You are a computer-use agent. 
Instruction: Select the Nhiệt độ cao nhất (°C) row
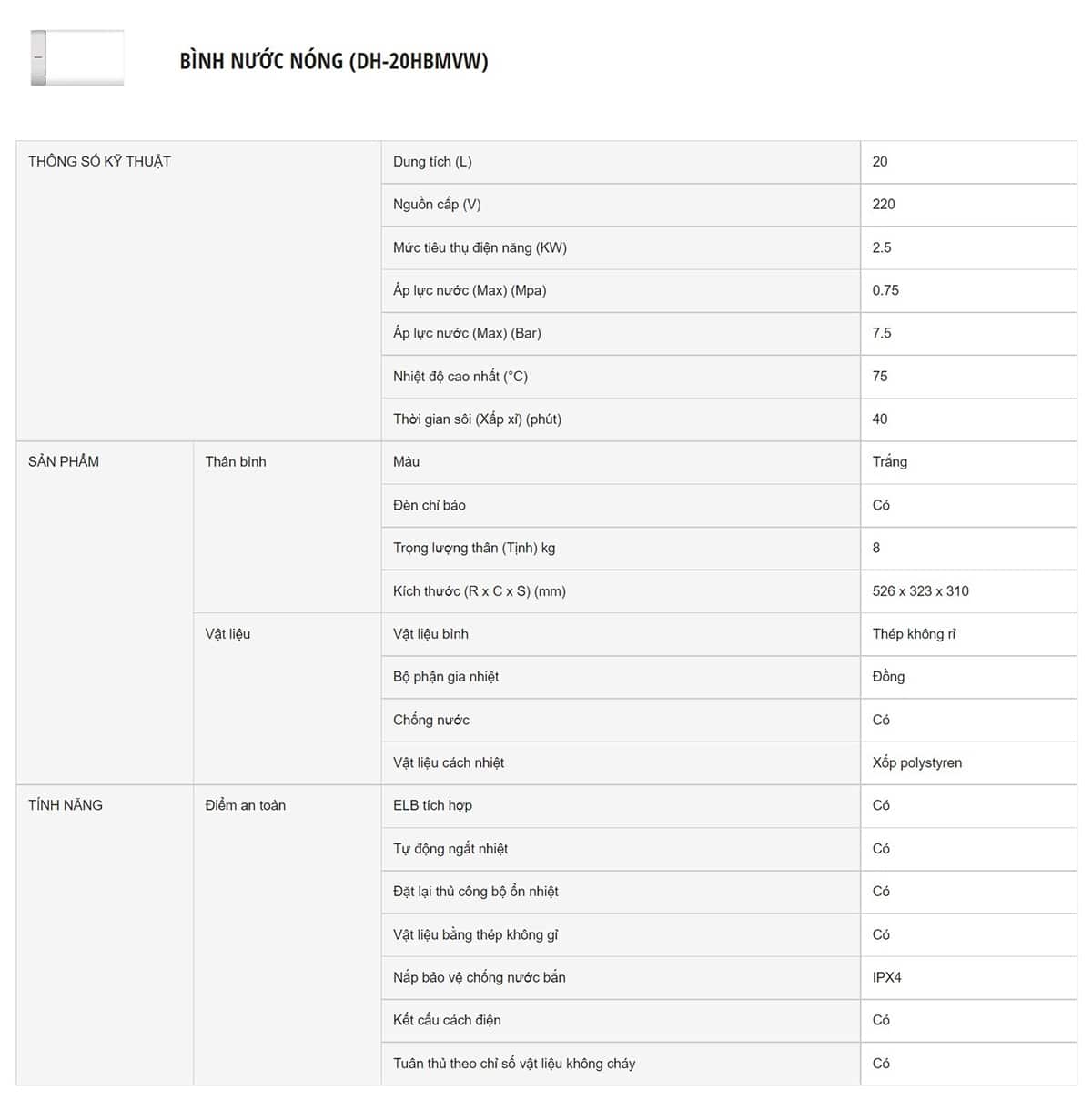(x=460, y=376)
